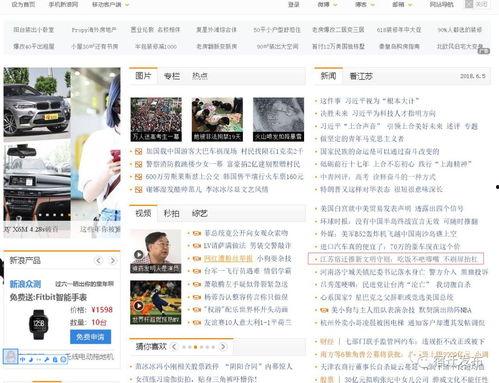The height and width of the screenshot is (383, 499).
Task: Go to next page of 猜你喜欢
Action: pyautogui.click(x=223, y=347)
